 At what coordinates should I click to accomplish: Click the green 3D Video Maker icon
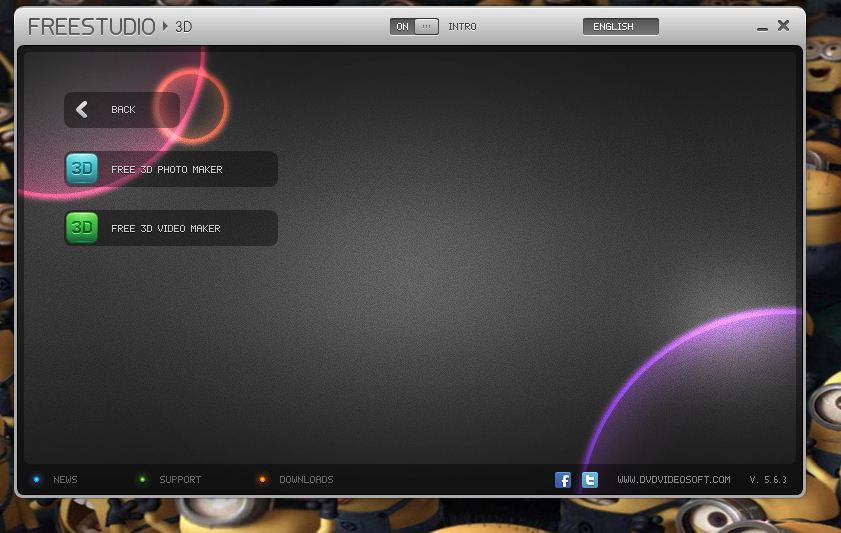tap(82, 228)
